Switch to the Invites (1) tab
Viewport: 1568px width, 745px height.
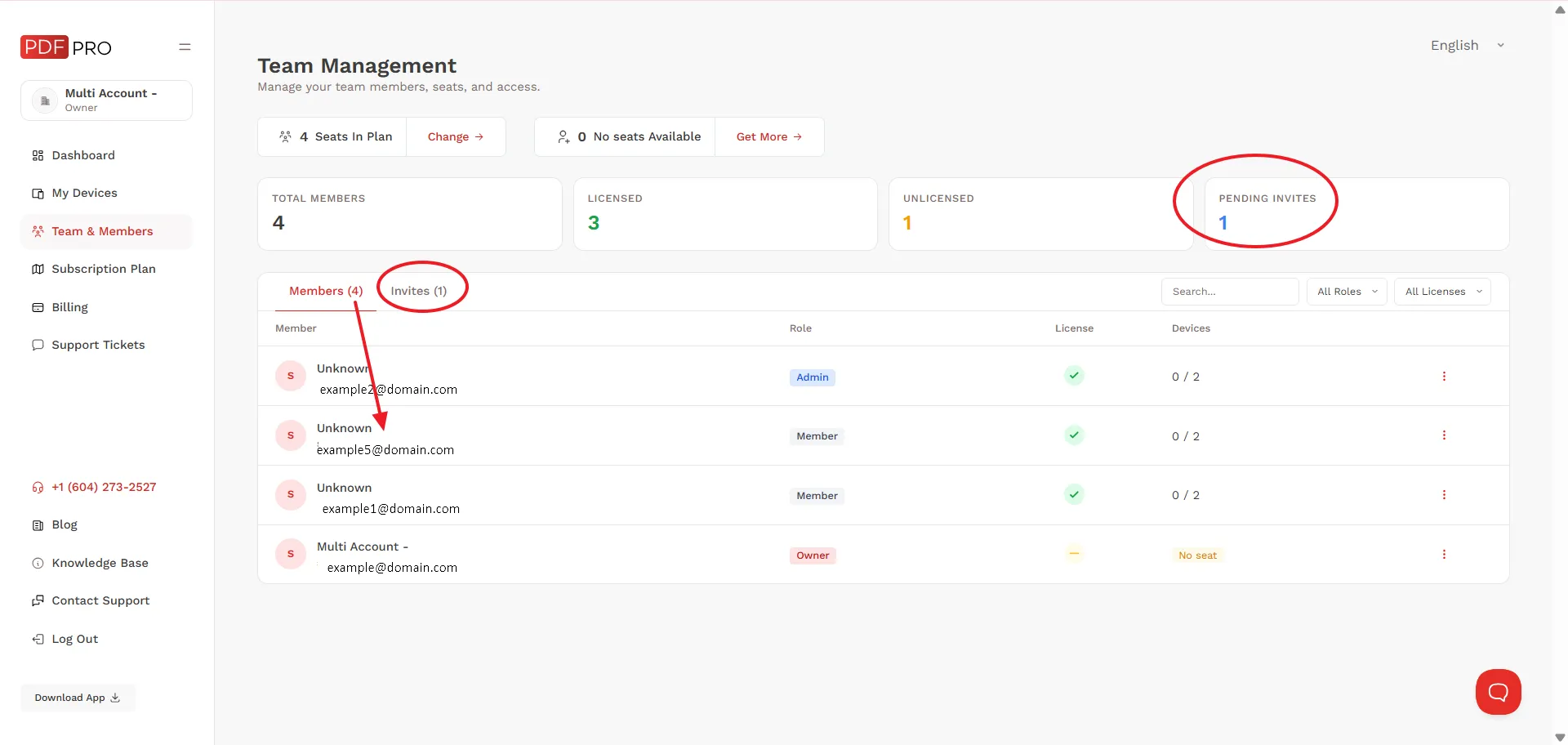[x=419, y=291]
